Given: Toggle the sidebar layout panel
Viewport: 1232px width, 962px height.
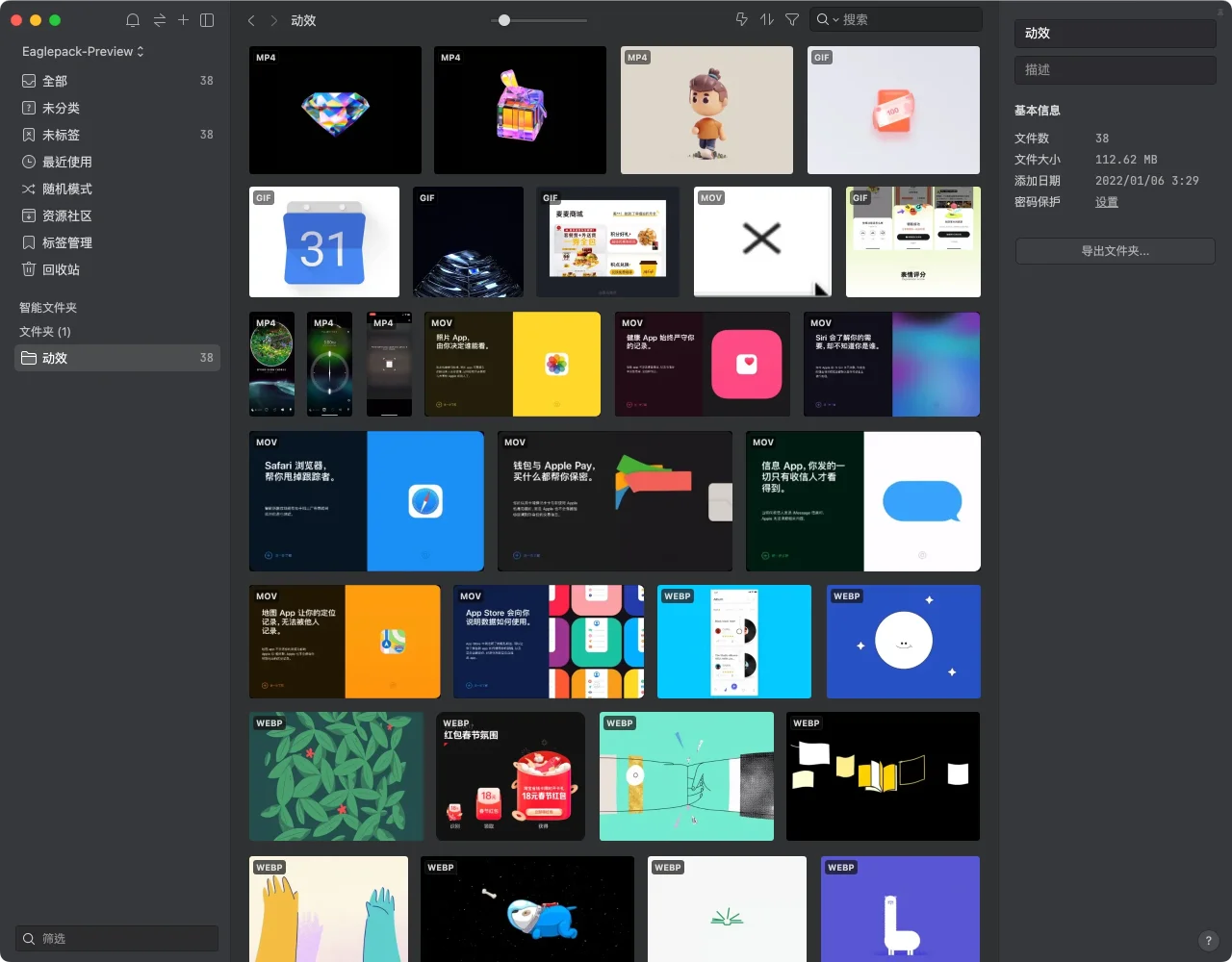Looking at the screenshot, I should coord(207,20).
